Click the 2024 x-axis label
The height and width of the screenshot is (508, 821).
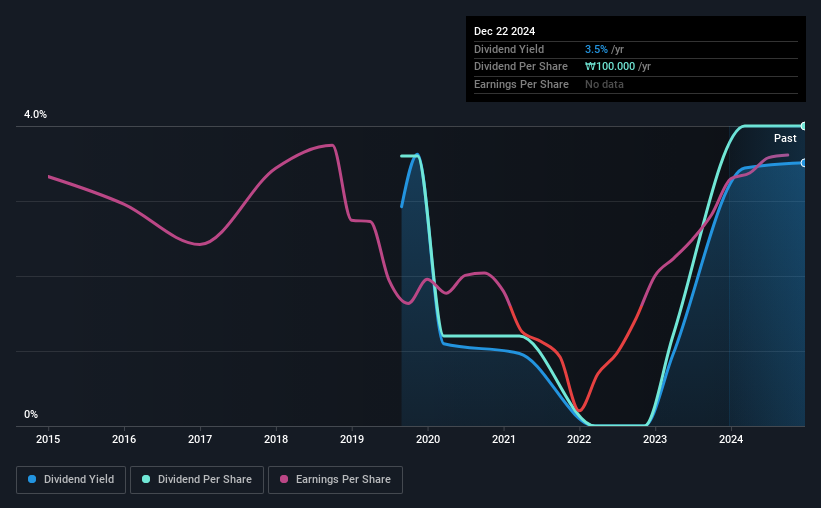tap(731, 439)
